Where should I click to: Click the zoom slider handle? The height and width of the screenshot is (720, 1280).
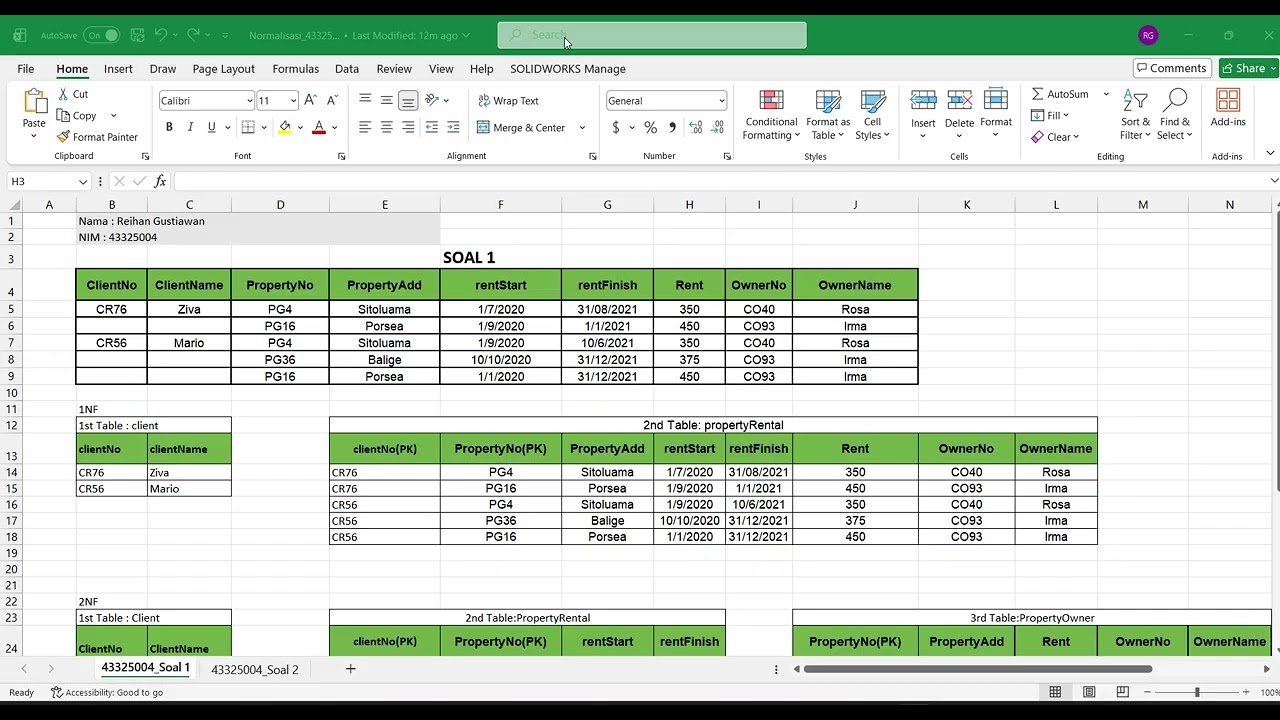click(1197, 692)
